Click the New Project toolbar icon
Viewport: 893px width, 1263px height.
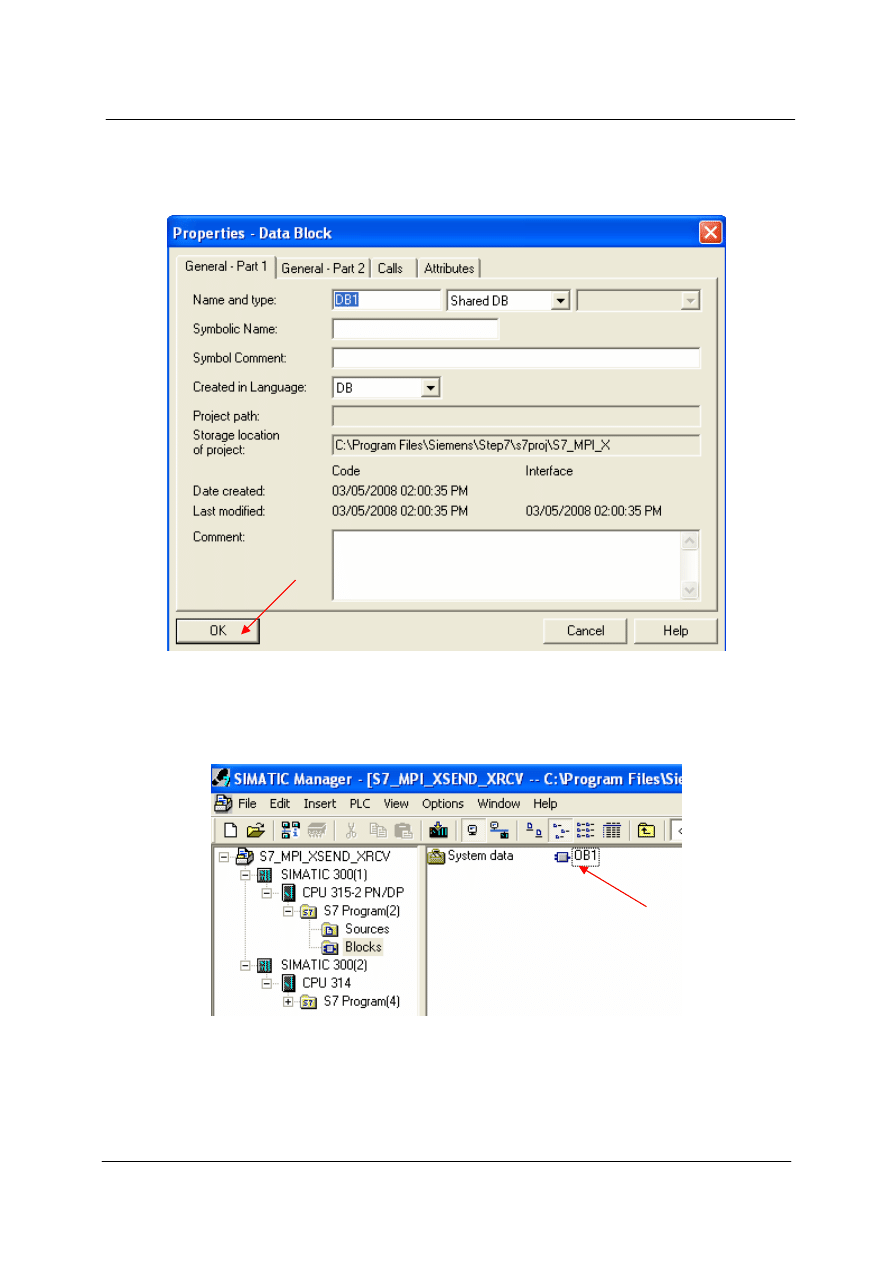click(x=230, y=829)
